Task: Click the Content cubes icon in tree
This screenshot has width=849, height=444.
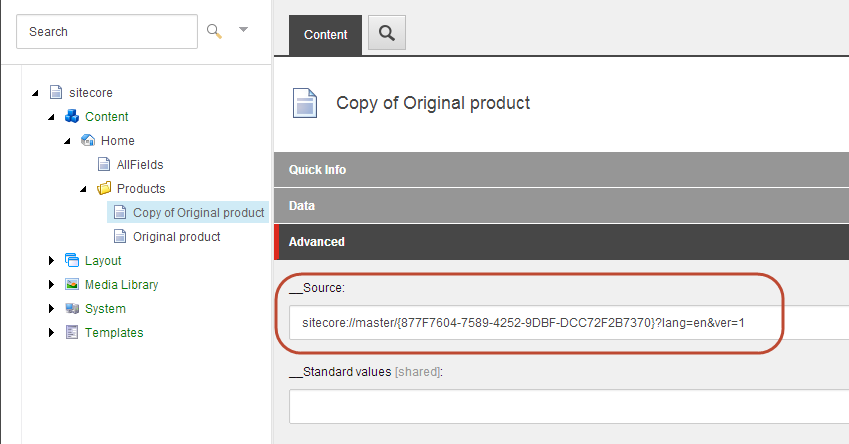Action: coord(72,117)
